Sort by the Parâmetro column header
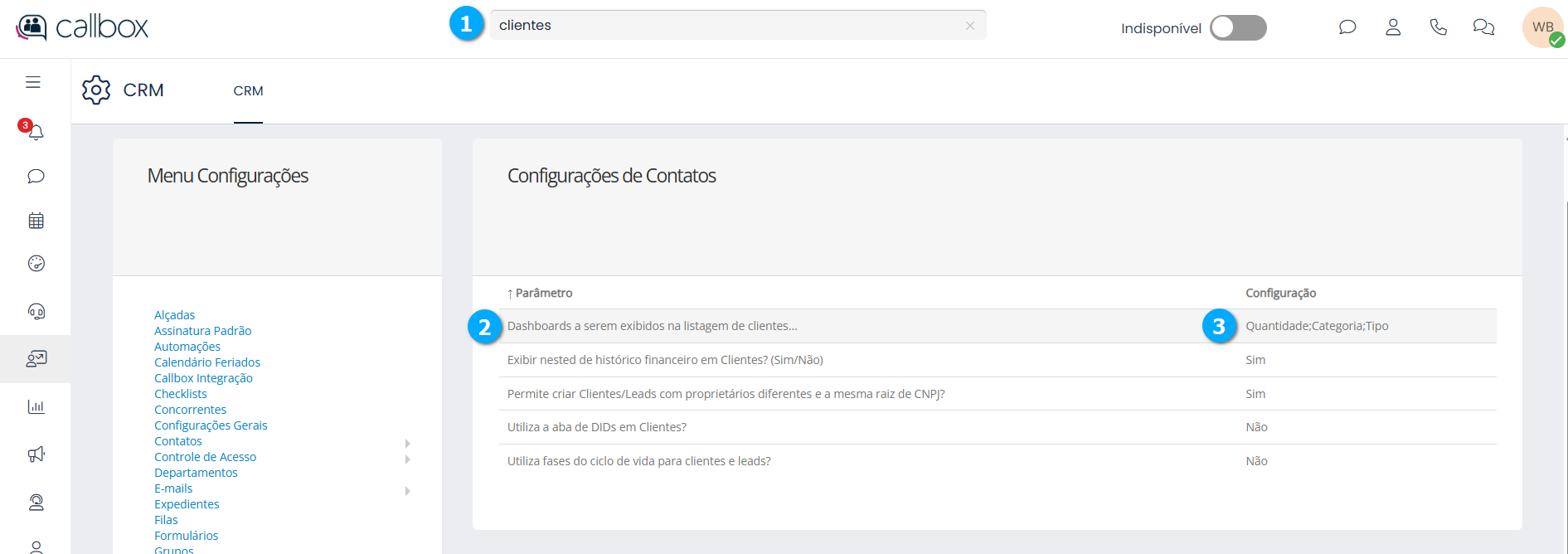This screenshot has width=1568, height=554. [x=543, y=293]
